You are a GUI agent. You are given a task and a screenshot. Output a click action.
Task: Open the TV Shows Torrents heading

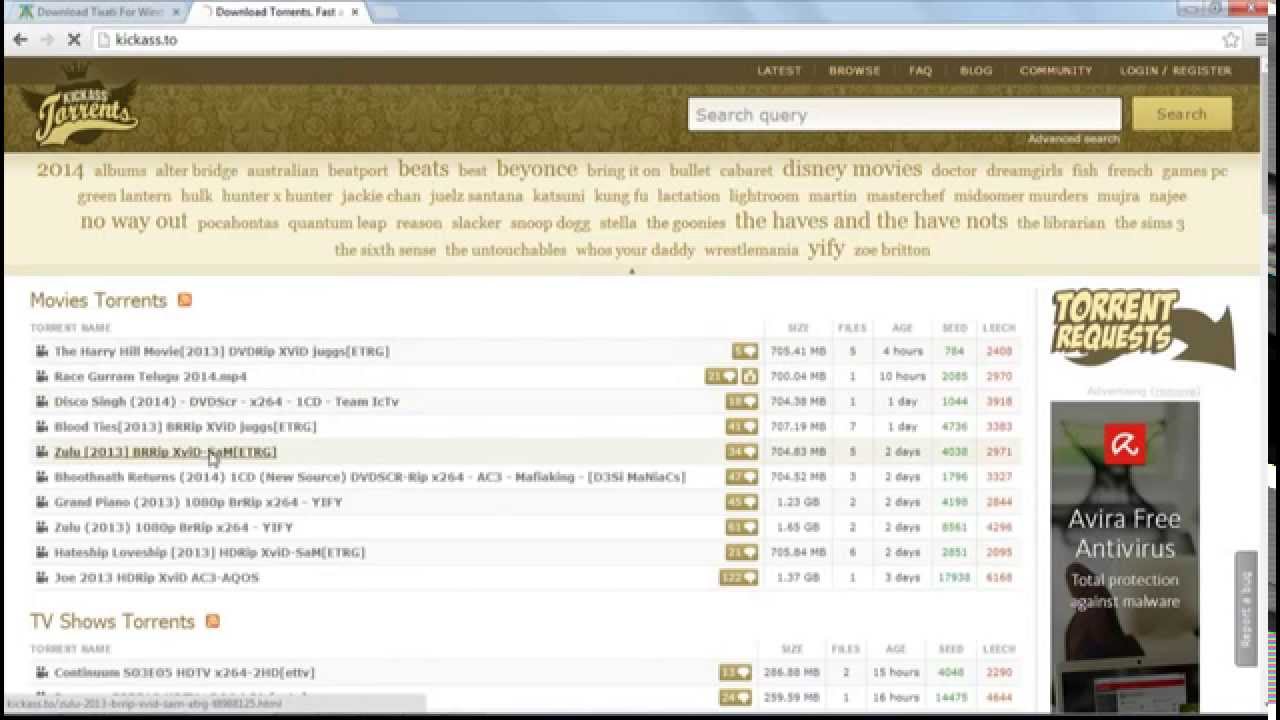click(x=112, y=621)
